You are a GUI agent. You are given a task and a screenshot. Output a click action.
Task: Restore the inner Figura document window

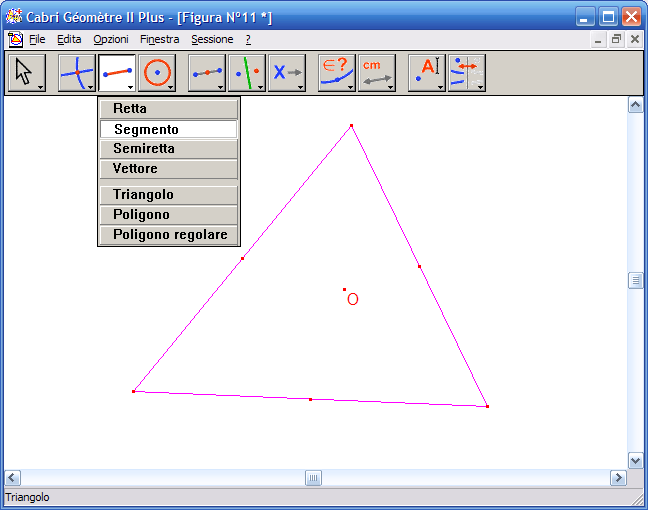616,40
